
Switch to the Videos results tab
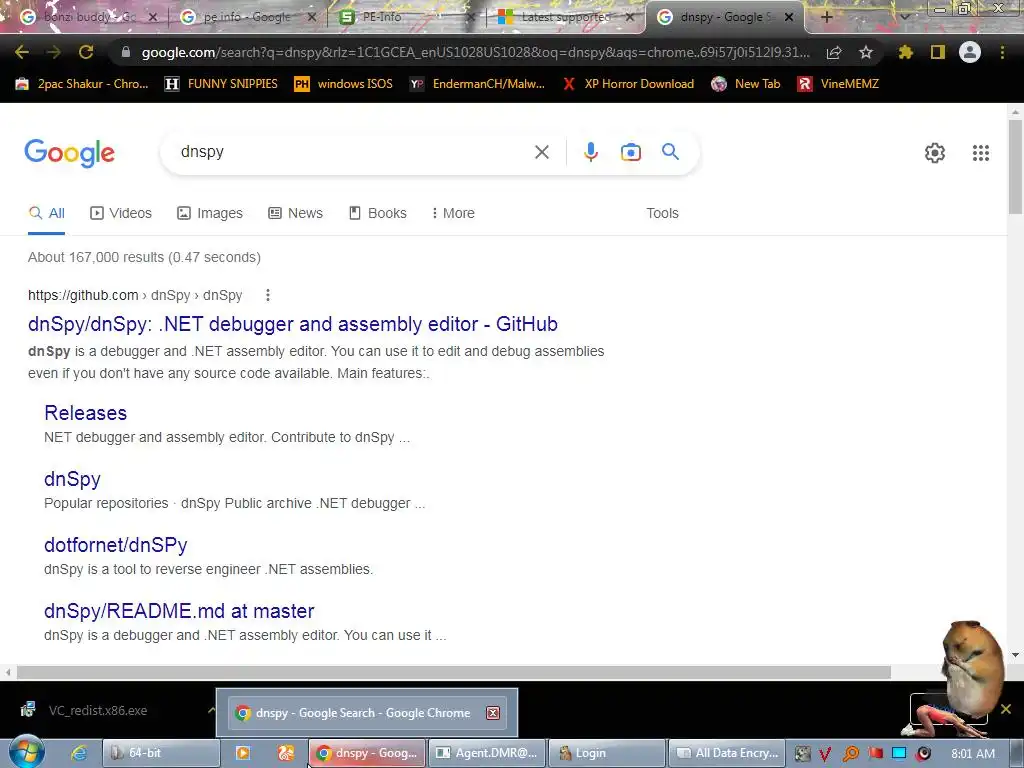[x=121, y=213]
